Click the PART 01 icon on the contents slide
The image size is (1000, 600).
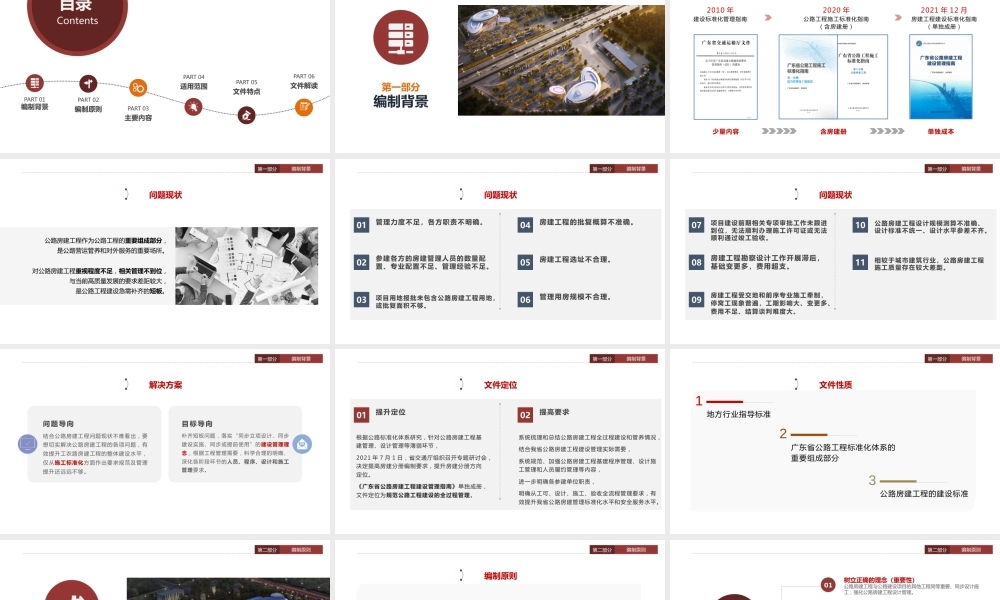coord(34,82)
